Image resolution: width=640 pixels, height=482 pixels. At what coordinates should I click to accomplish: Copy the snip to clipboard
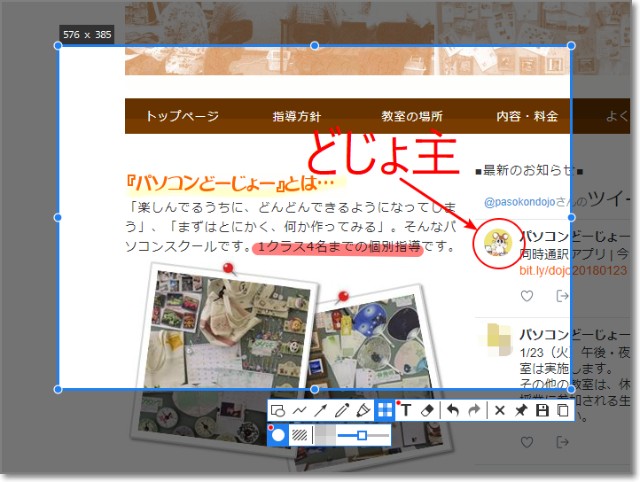(x=563, y=411)
